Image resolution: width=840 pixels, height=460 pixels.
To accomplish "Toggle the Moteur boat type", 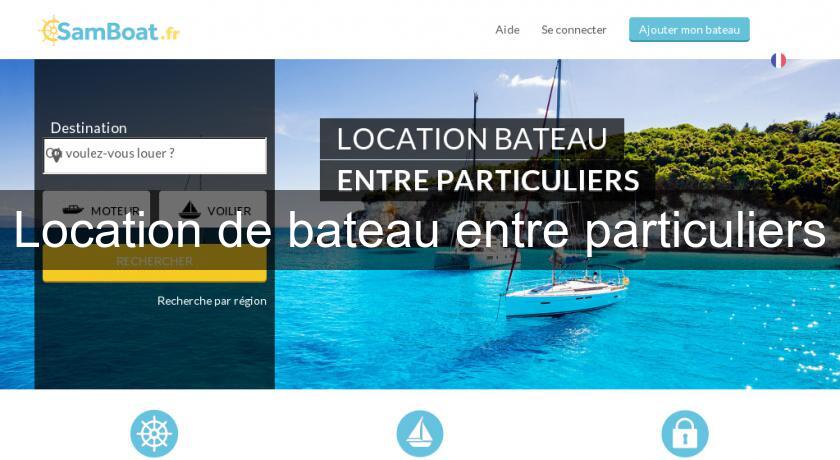I will [96, 209].
